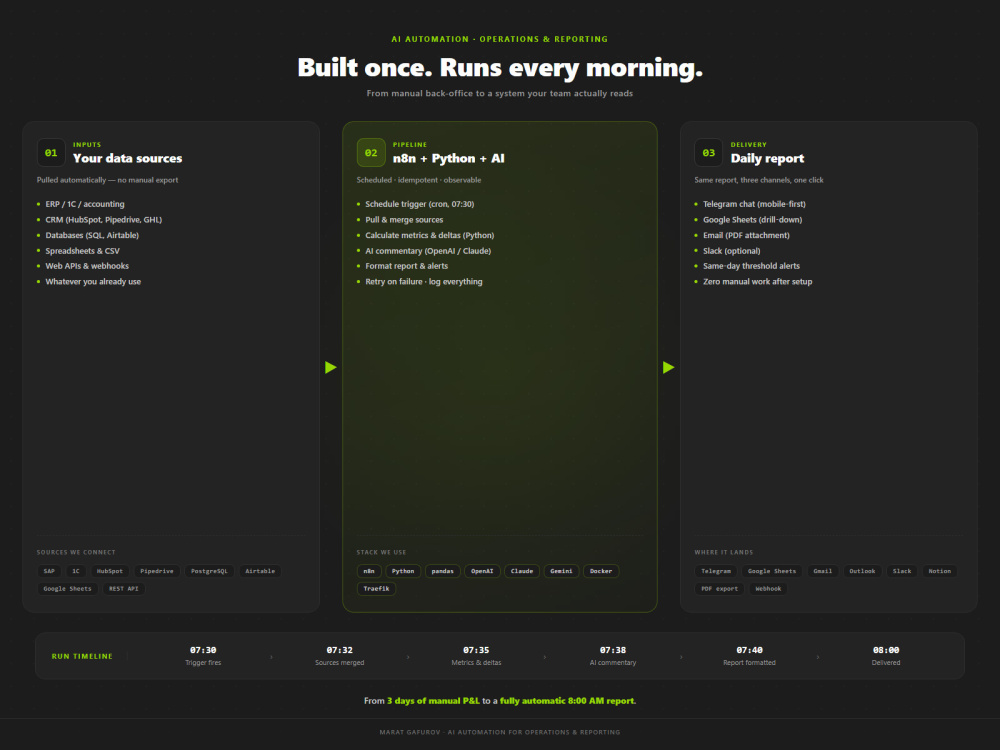Click 'Telegram chat (mobile-first)' list item
Screen dimensions: 1000x750
(754, 204)
